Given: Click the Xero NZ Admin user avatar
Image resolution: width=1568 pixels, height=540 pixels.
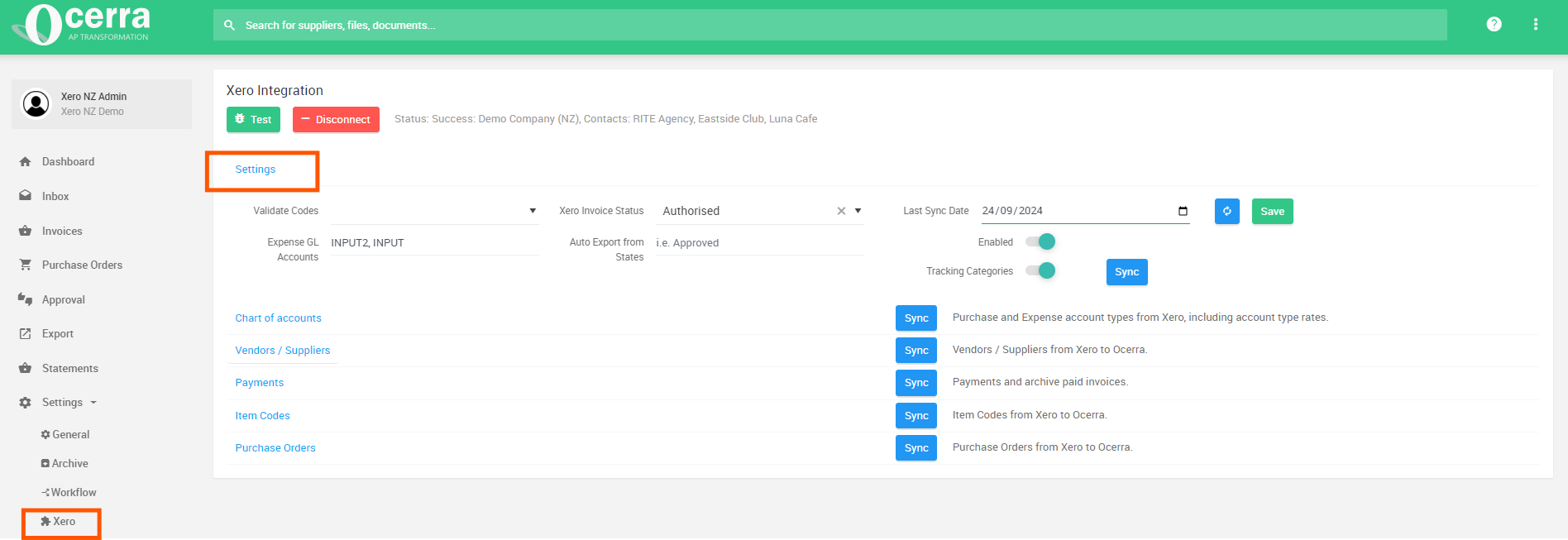Looking at the screenshot, I should [x=36, y=104].
